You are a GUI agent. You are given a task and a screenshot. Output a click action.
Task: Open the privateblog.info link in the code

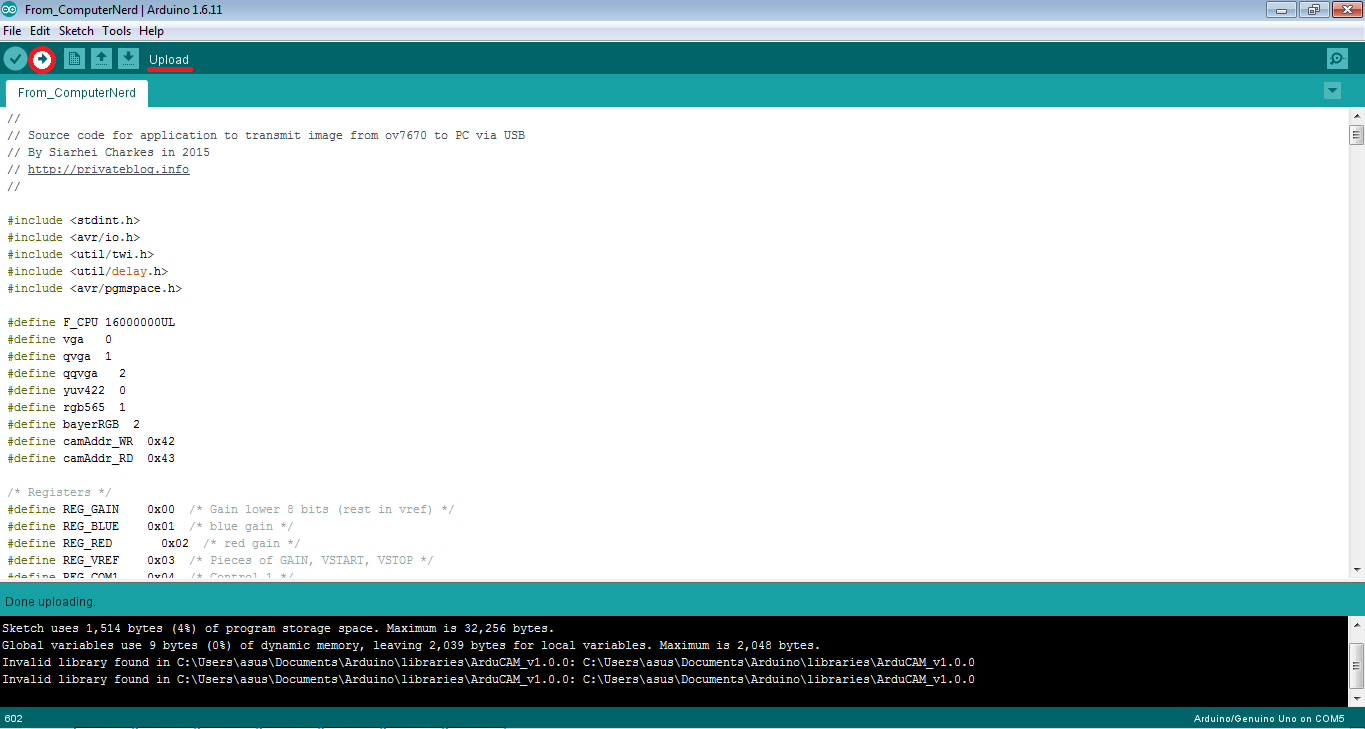(108, 168)
